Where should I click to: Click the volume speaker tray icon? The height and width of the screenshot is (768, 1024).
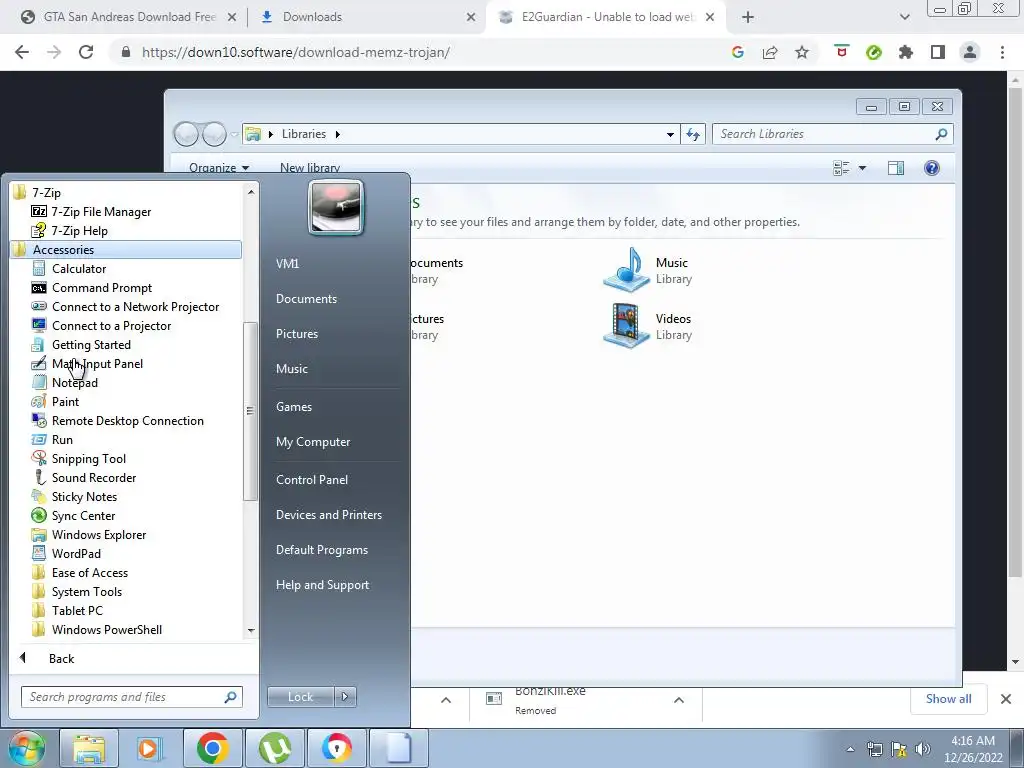tap(922, 749)
